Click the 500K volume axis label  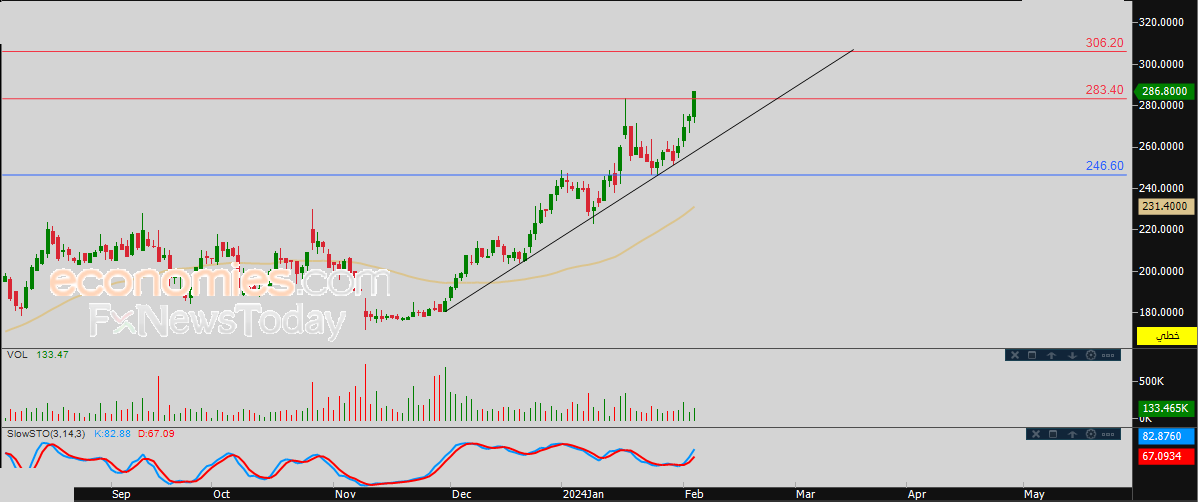pos(1153,380)
